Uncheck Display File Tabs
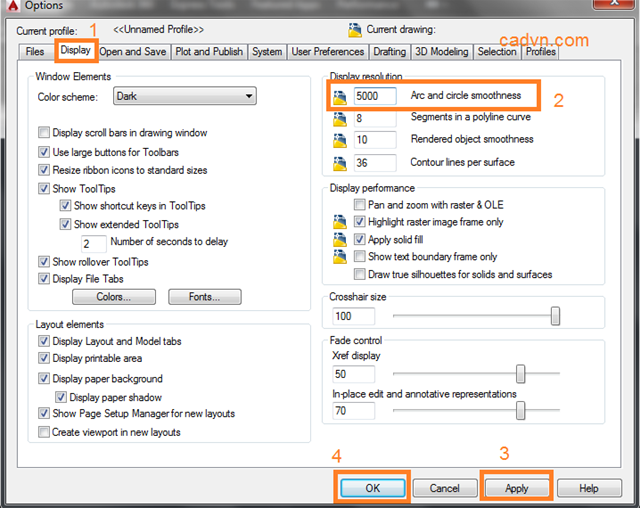The image size is (640, 508). click(x=44, y=279)
